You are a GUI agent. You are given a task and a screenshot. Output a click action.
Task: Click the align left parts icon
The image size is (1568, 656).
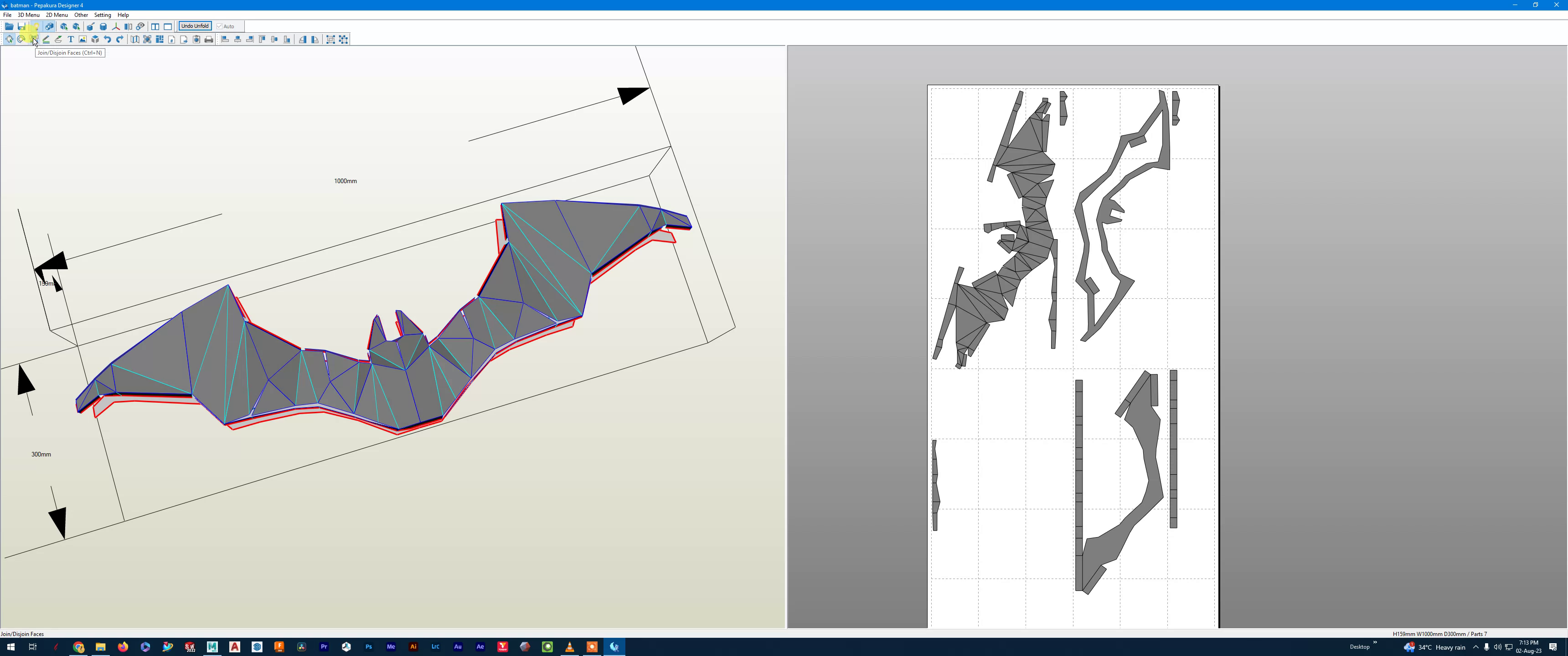pos(225,40)
